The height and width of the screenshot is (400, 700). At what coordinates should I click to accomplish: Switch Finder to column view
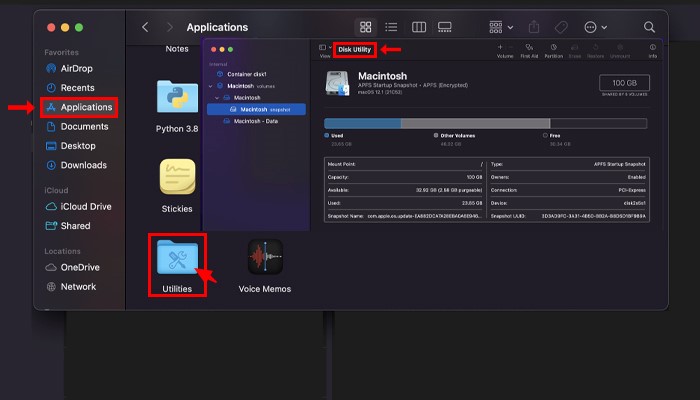419,27
